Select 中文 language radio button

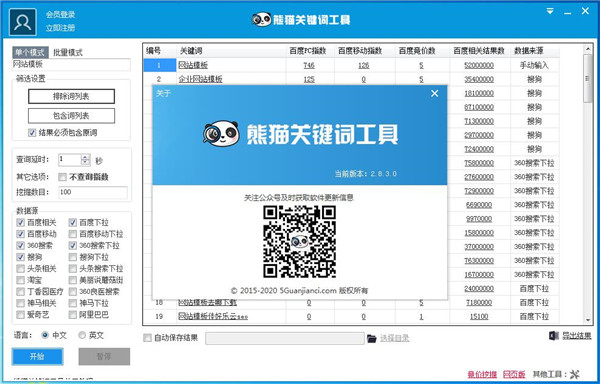pyautogui.click(x=45, y=335)
